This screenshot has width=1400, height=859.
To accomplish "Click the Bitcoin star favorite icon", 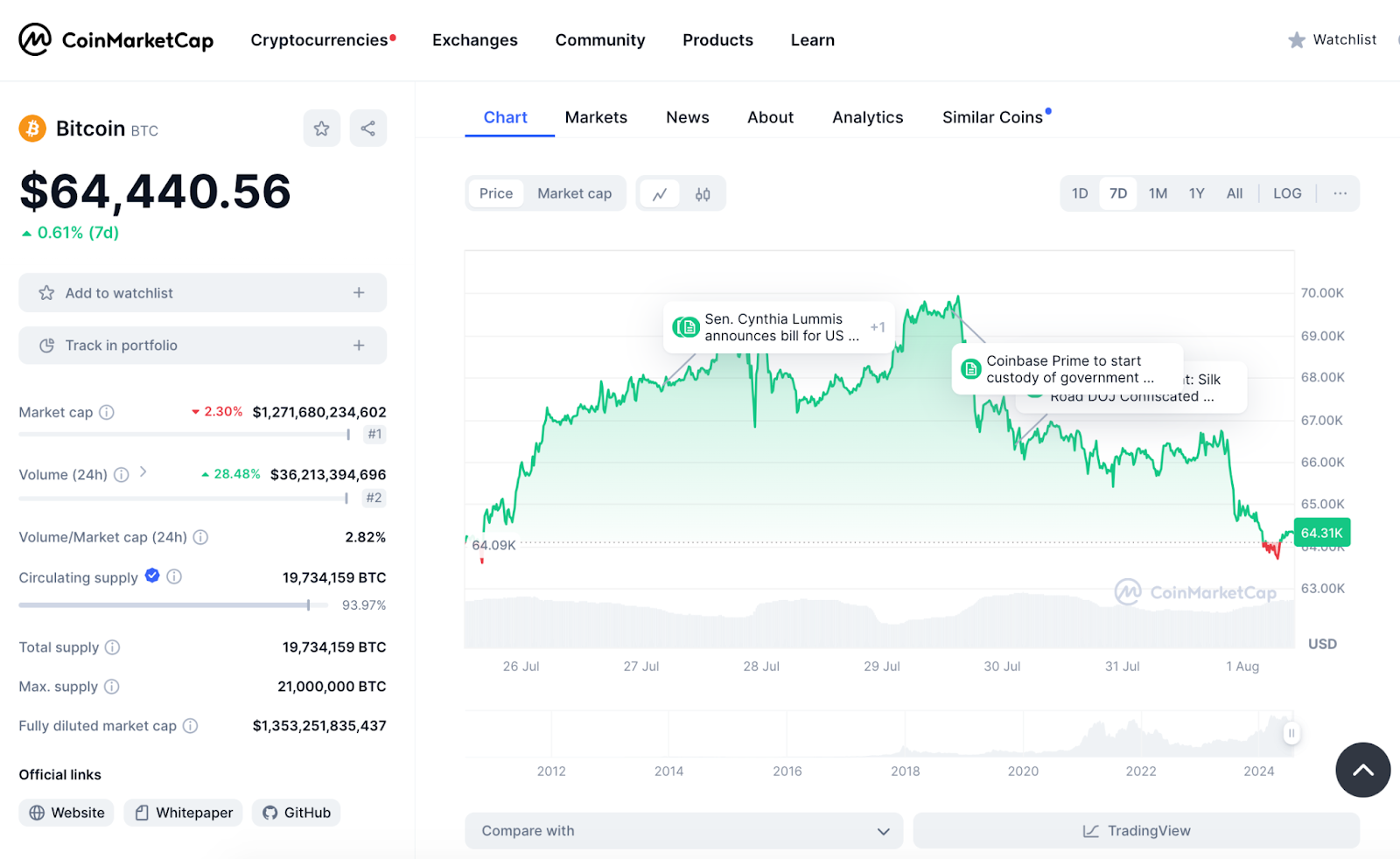I will coord(322,129).
